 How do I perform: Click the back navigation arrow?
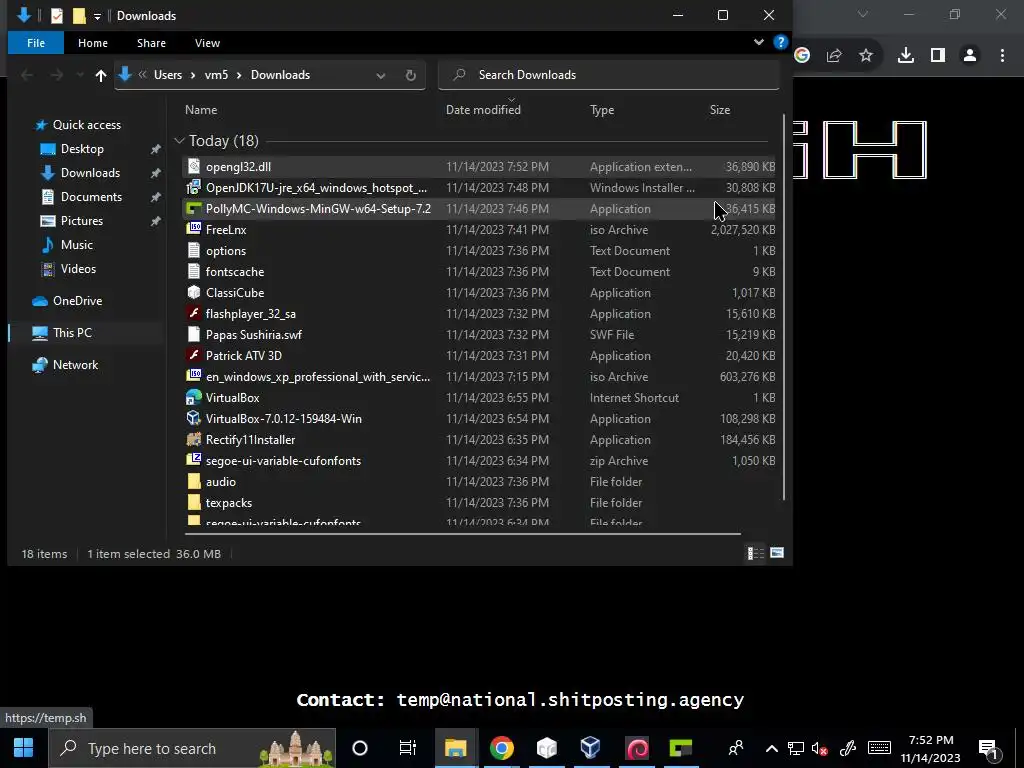click(27, 75)
